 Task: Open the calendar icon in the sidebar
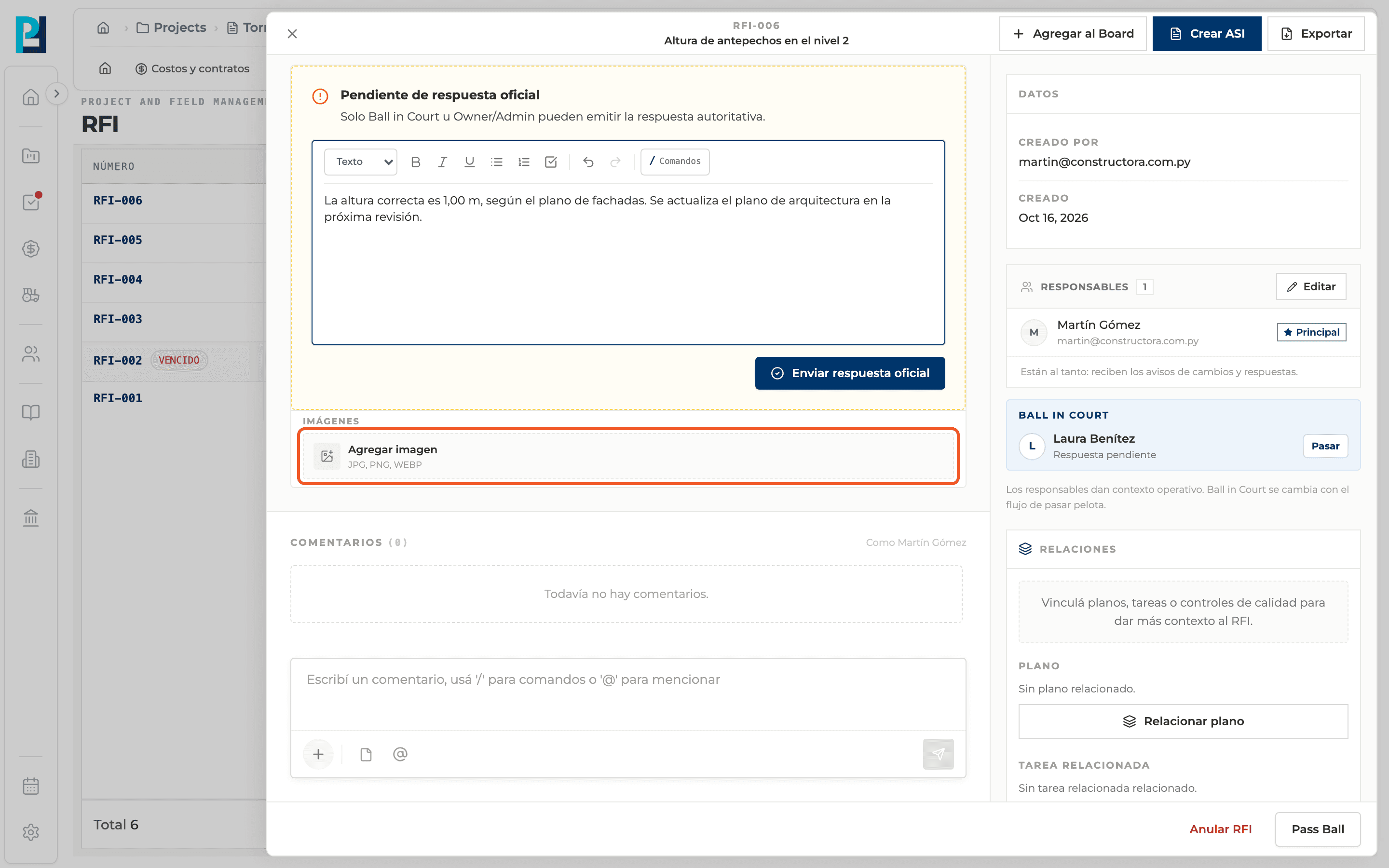[x=31, y=786]
